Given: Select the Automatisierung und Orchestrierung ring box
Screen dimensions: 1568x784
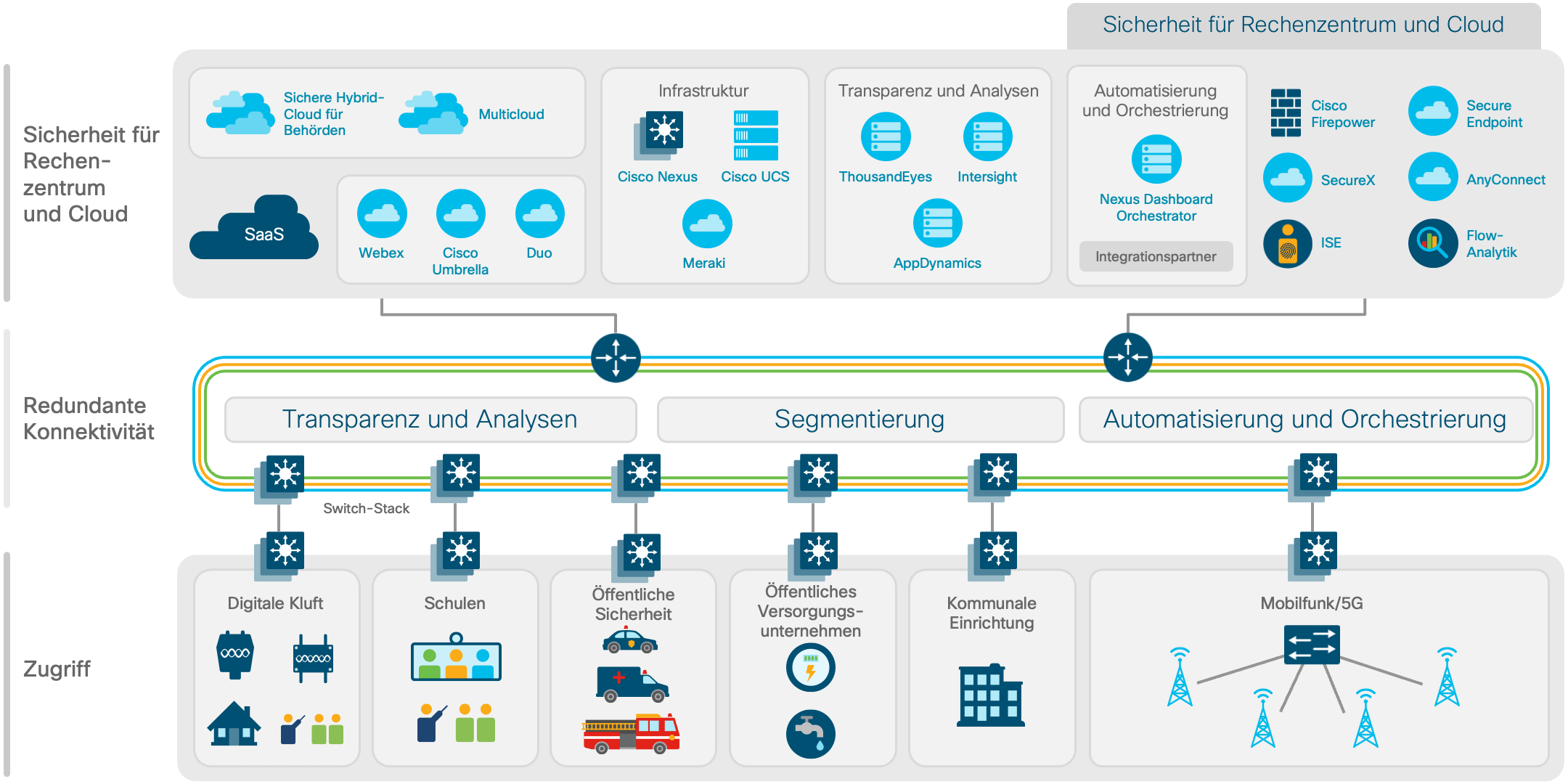Looking at the screenshot, I should coord(1305,420).
